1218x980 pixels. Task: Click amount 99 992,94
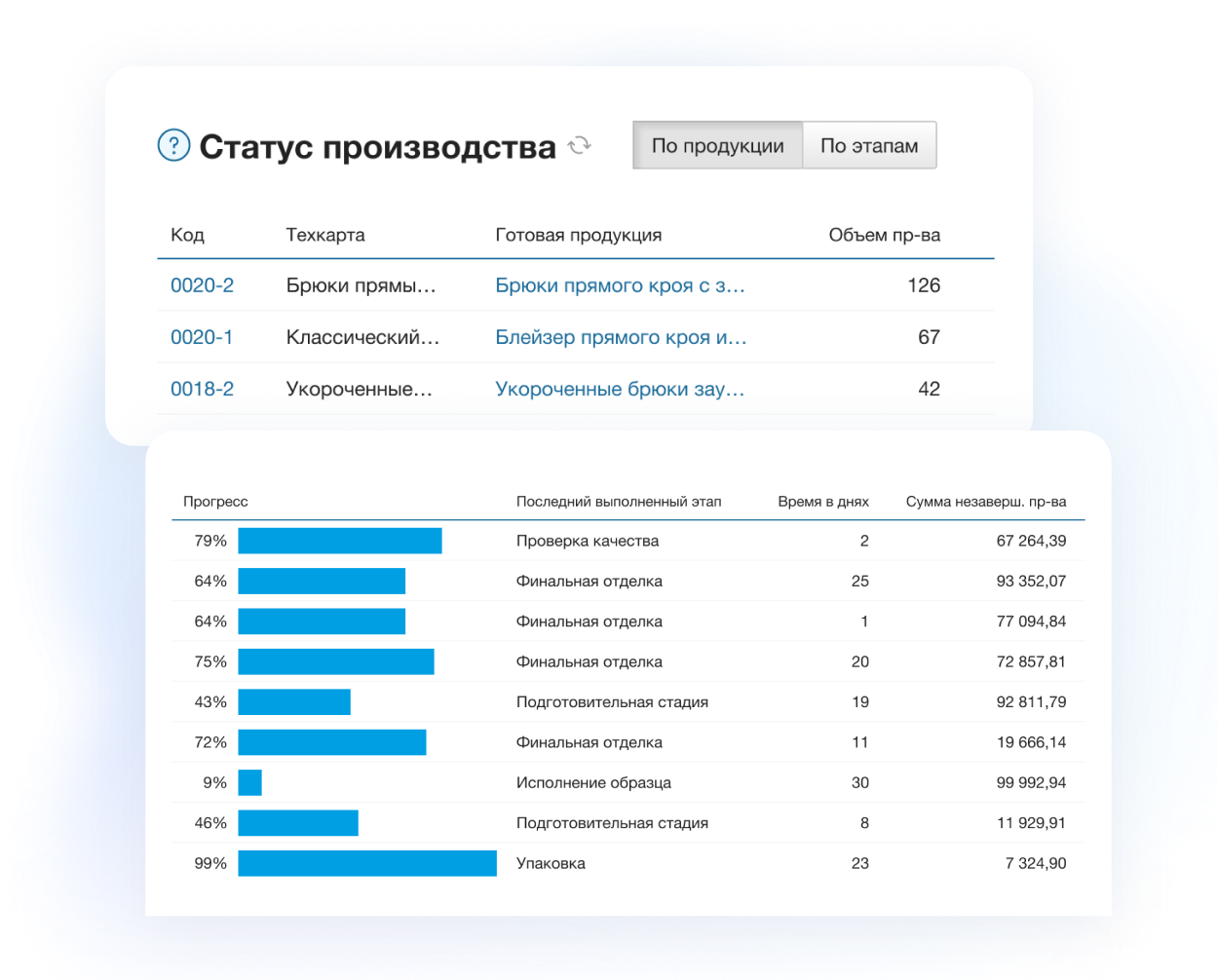point(1031,782)
